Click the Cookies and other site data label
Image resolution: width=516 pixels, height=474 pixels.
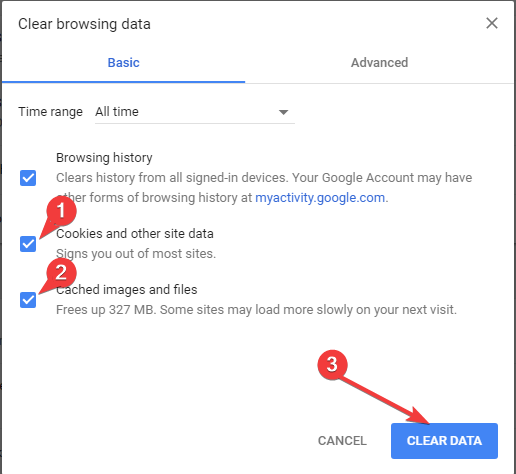(x=135, y=234)
